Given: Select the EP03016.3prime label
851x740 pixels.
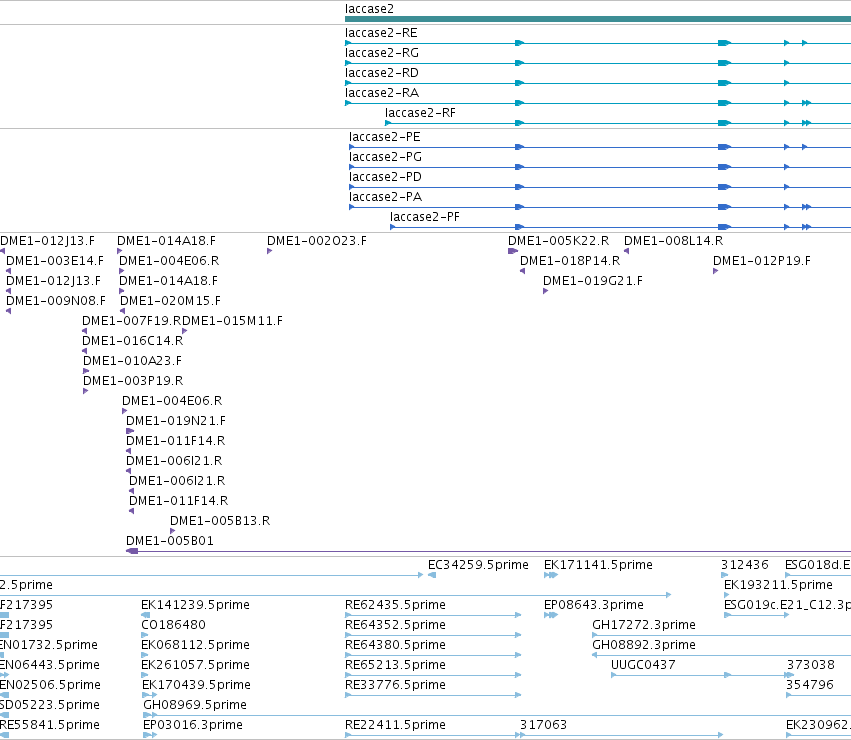Looking at the screenshot, I should point(193,725).
